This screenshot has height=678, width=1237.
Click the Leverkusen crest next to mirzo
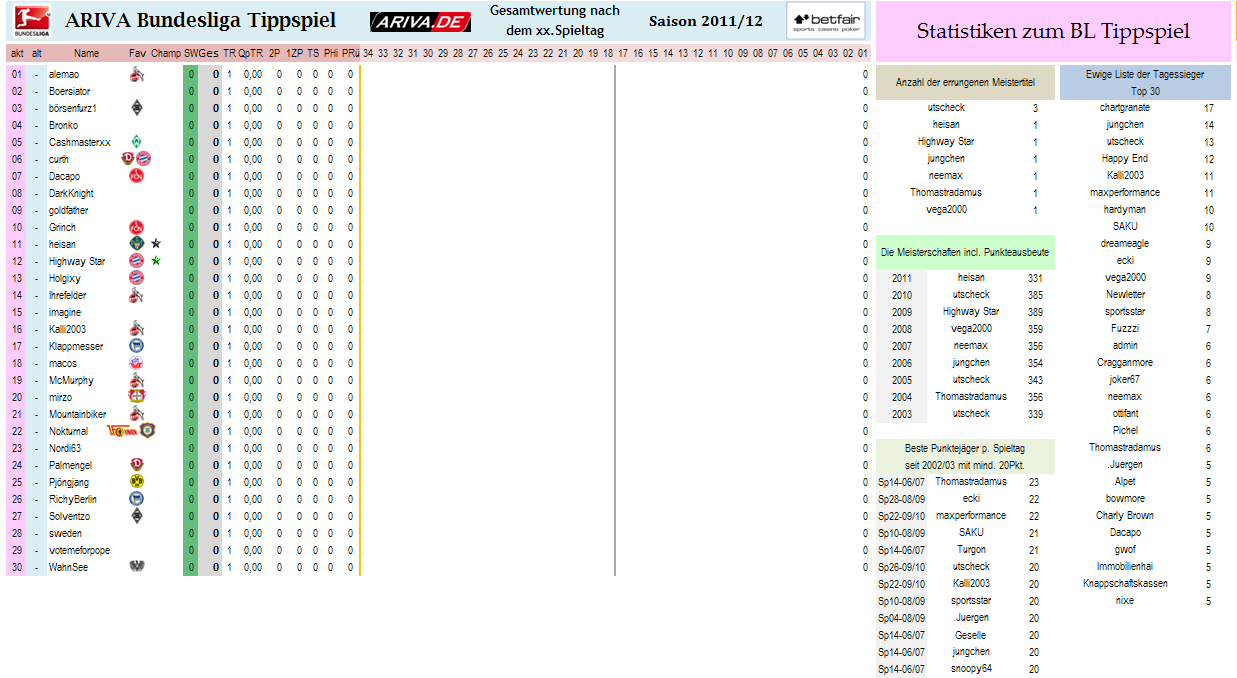[136, 397]
